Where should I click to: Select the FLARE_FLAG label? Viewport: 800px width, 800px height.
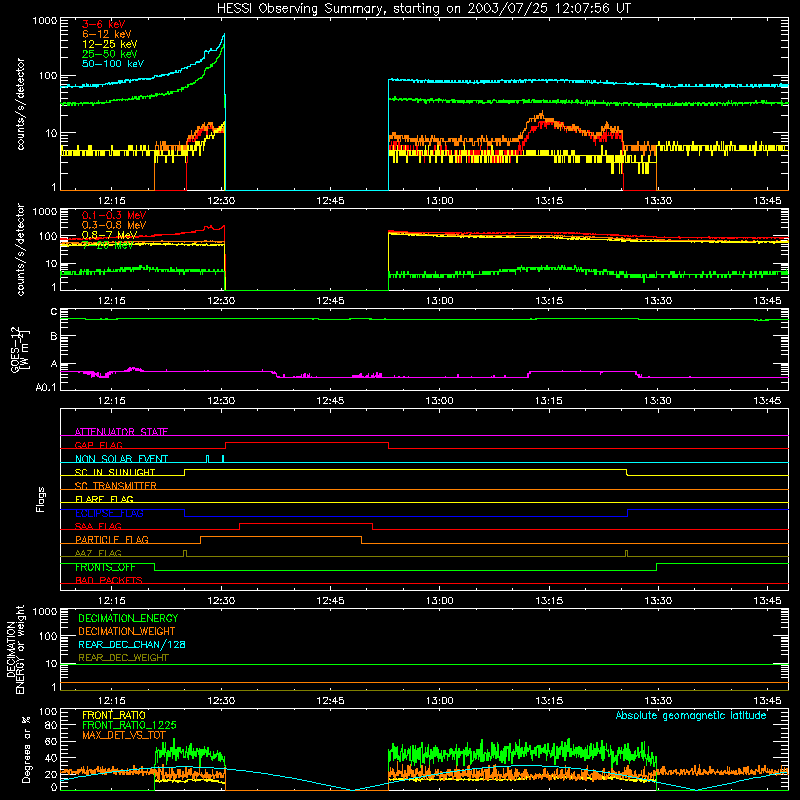pos(104,499)
